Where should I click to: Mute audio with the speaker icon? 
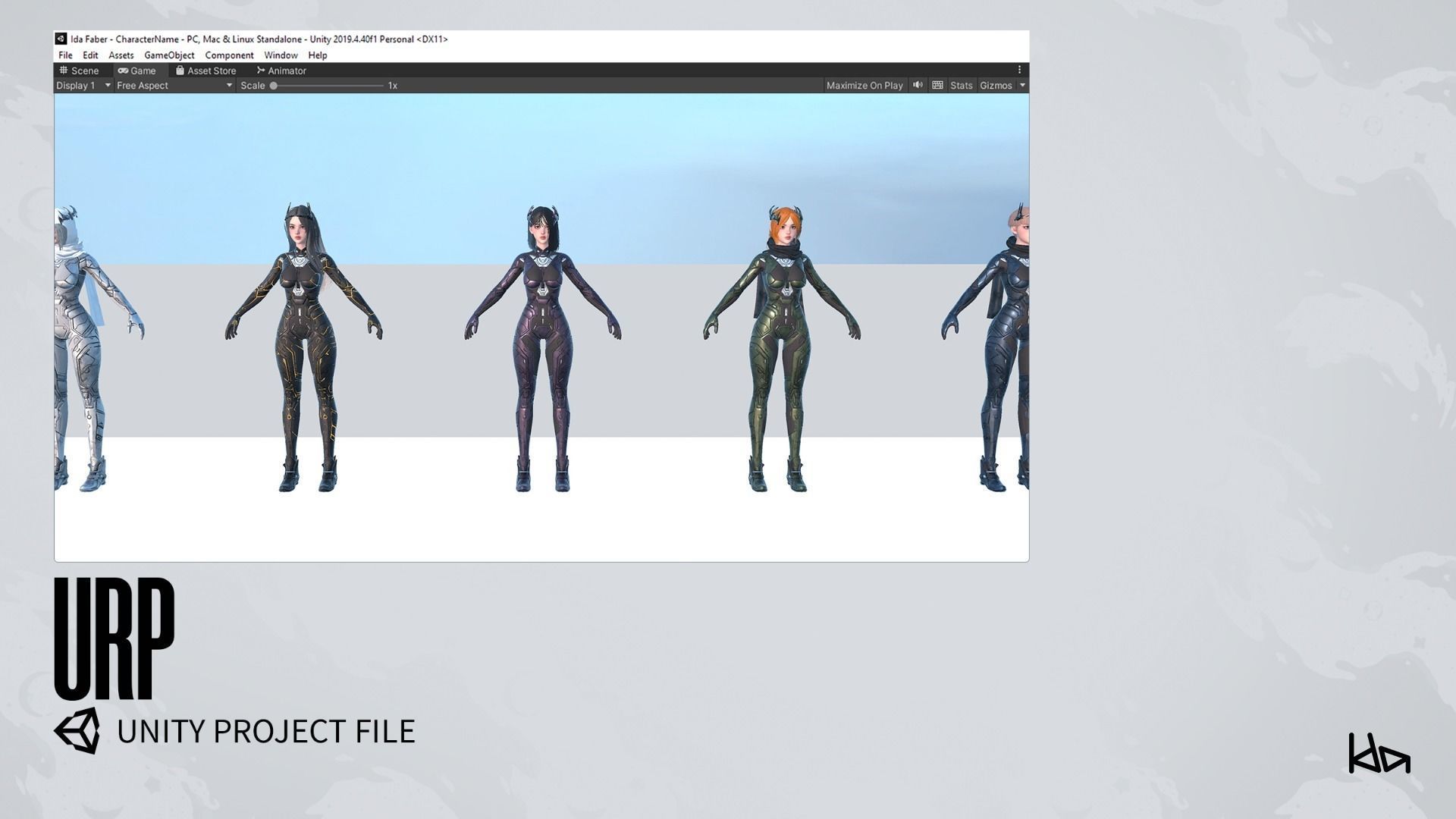pos(918,85)
